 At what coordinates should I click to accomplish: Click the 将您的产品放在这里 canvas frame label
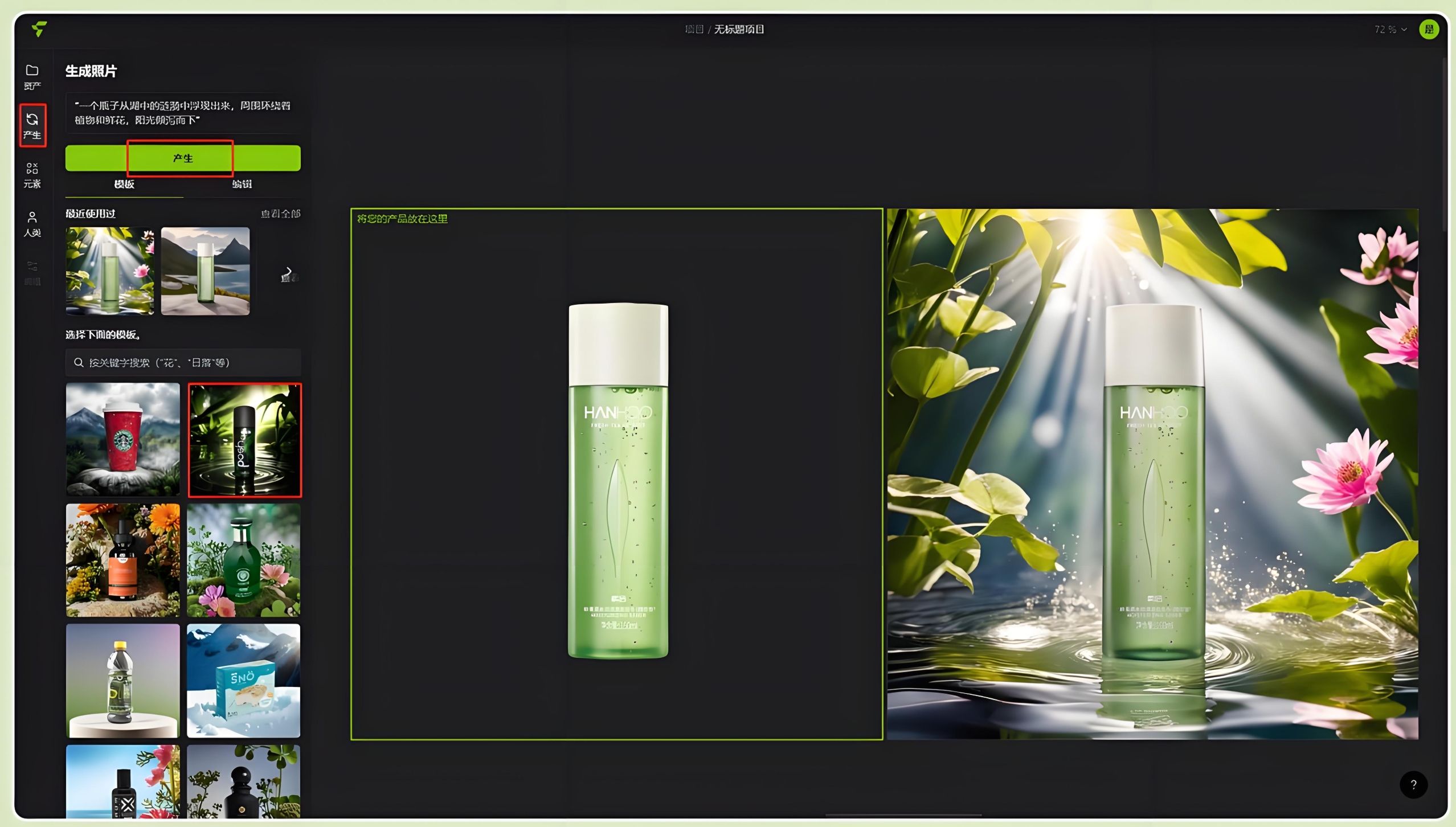coord(402,219)
